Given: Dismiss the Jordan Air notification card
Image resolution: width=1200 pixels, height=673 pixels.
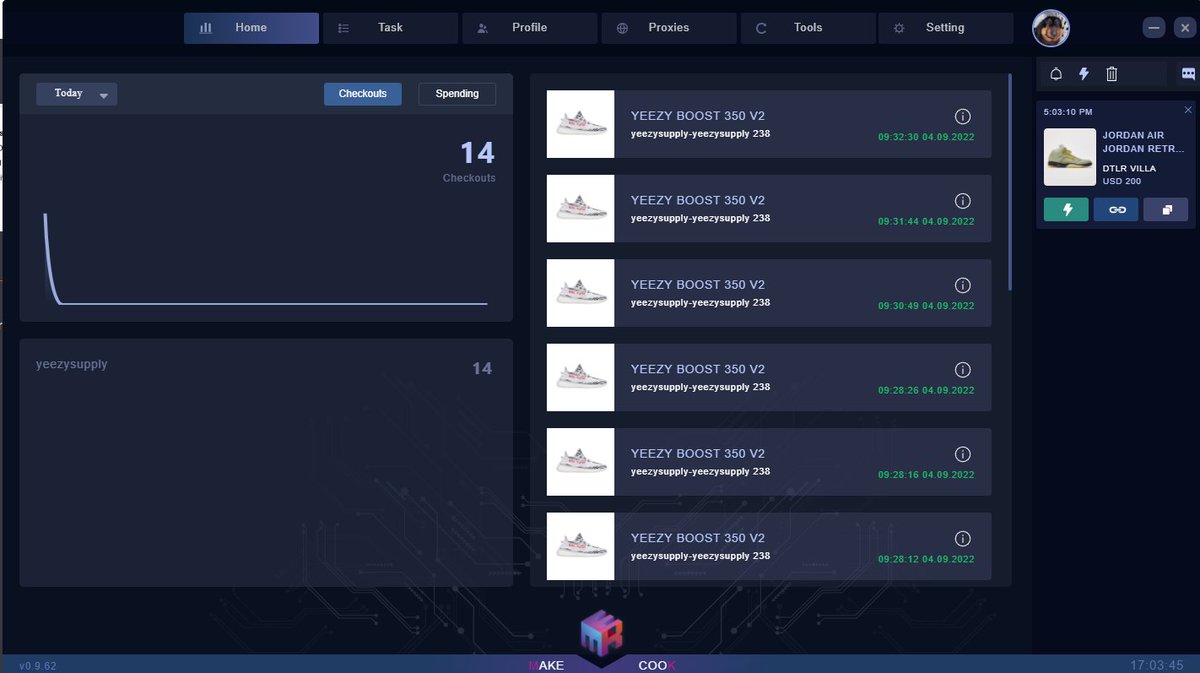Looking at the screenshot, I should 1188,110.
